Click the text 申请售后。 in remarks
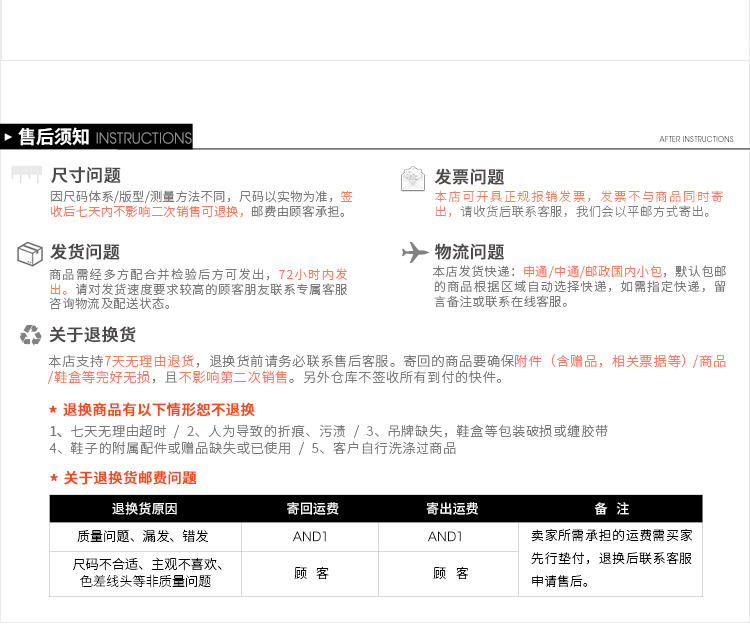This screenshot has height=628, width=750. [x=560, y=582]
